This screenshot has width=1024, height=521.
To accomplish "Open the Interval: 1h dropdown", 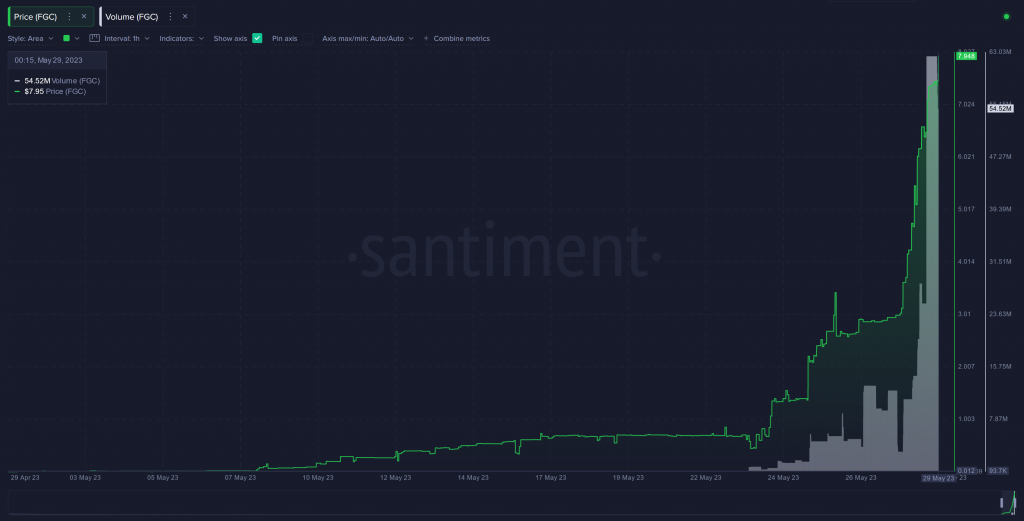I will coord(127,39).
